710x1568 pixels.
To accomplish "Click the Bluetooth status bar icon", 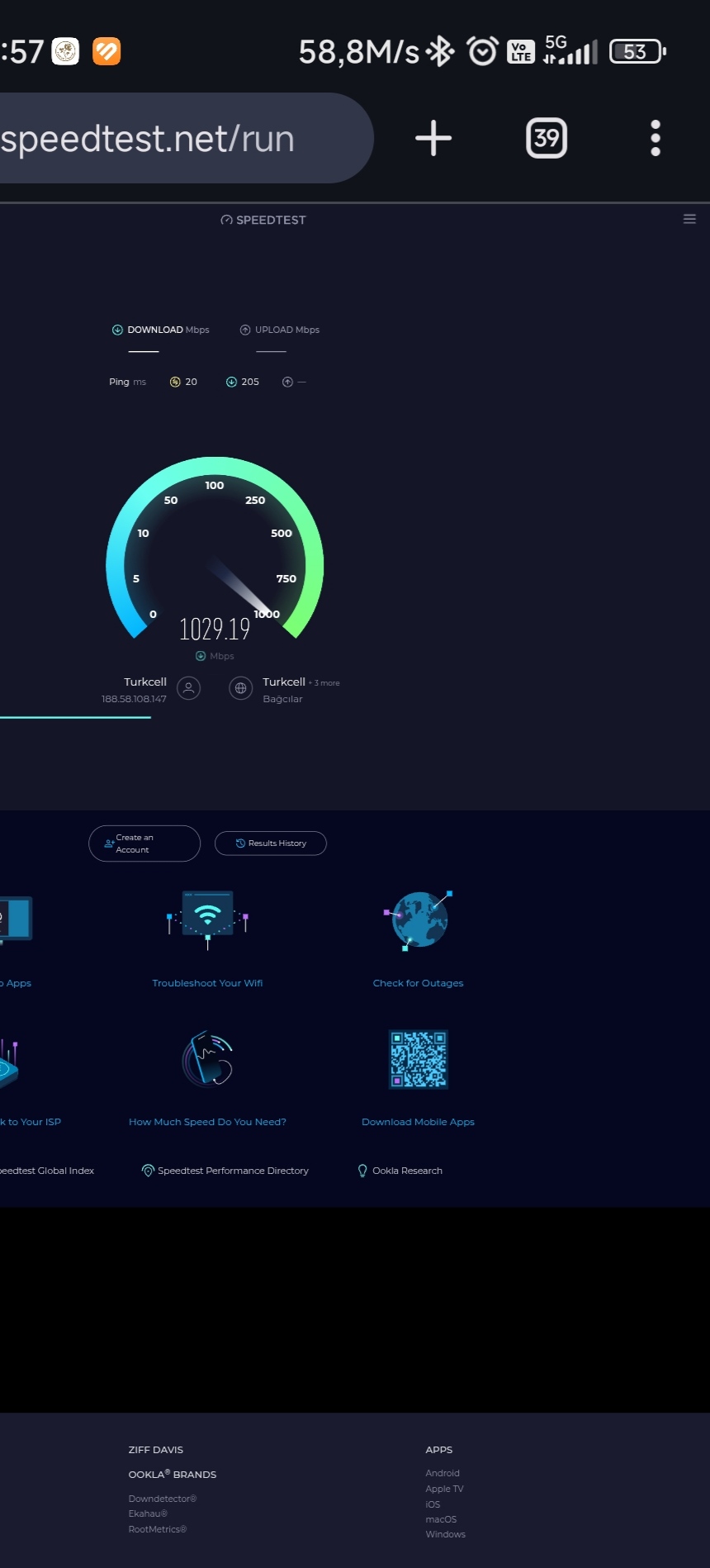I will point(441,51).
